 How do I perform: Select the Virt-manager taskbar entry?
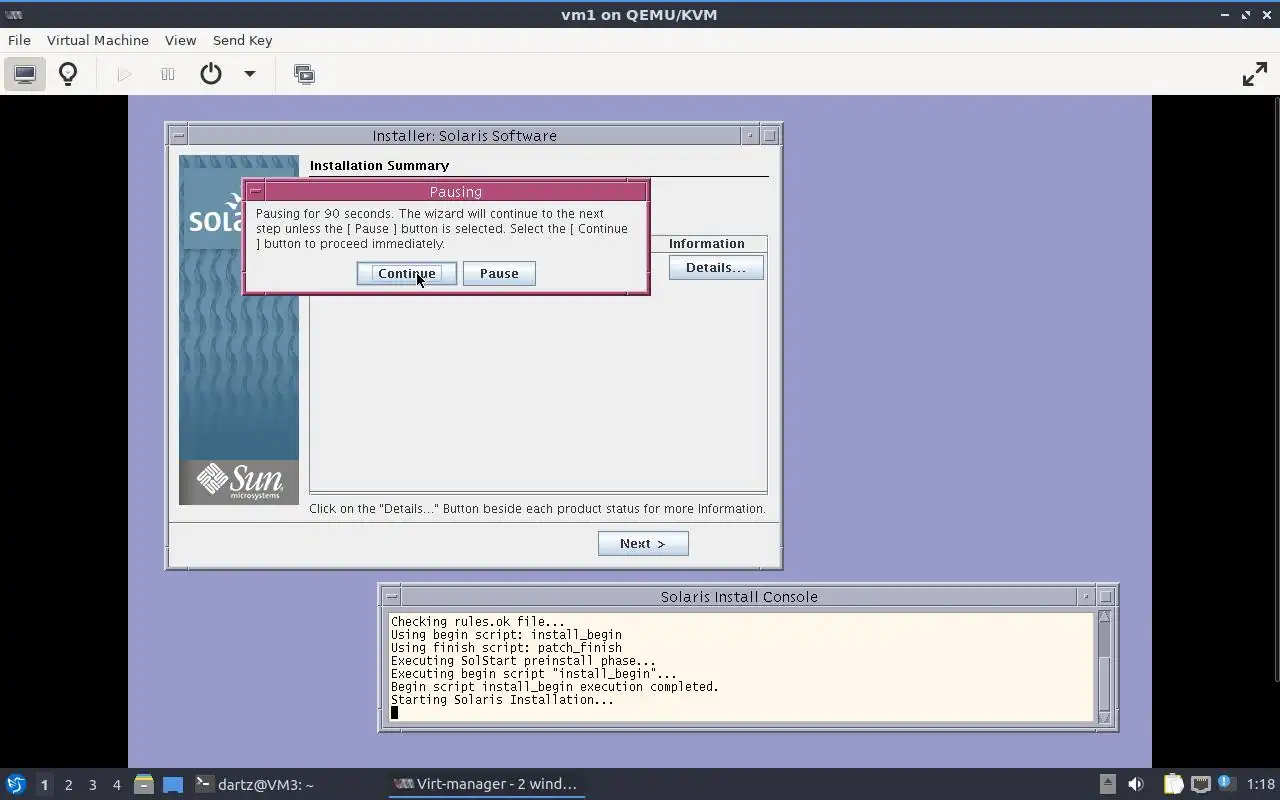486,784
